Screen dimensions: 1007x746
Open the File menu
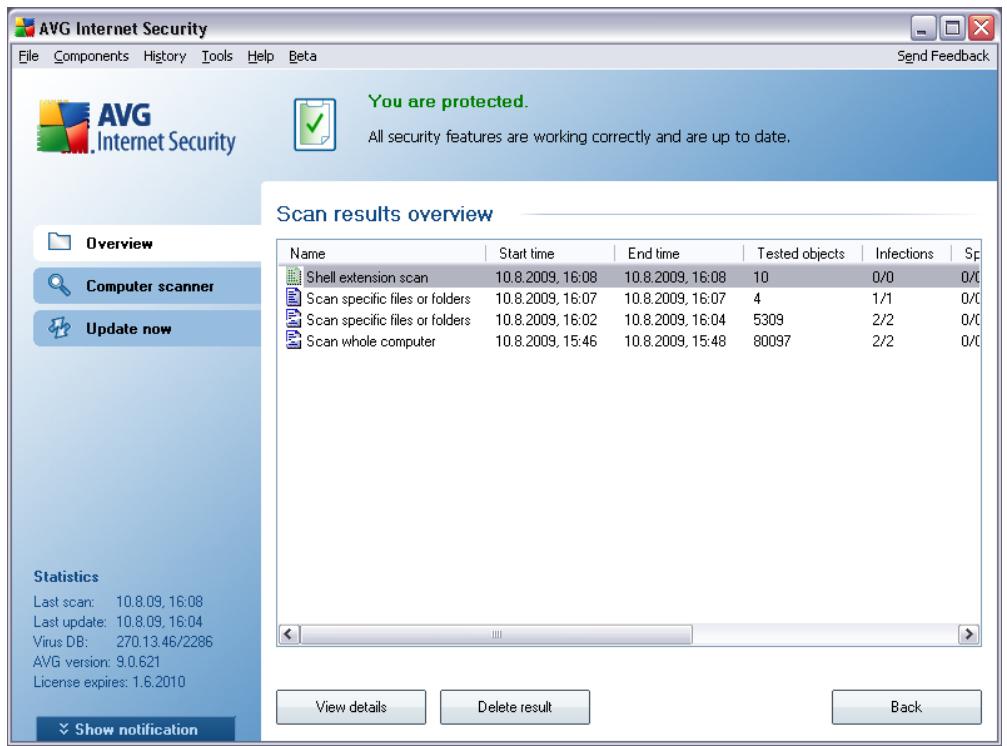click(x=28, y=56)
